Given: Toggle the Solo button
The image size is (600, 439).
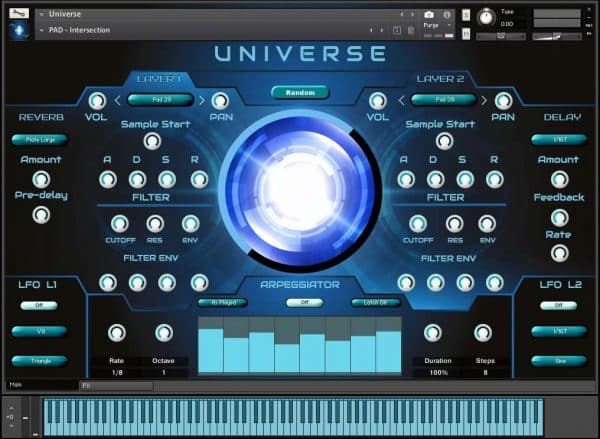Looking at the screenshot, I should (x=466, y=15).
